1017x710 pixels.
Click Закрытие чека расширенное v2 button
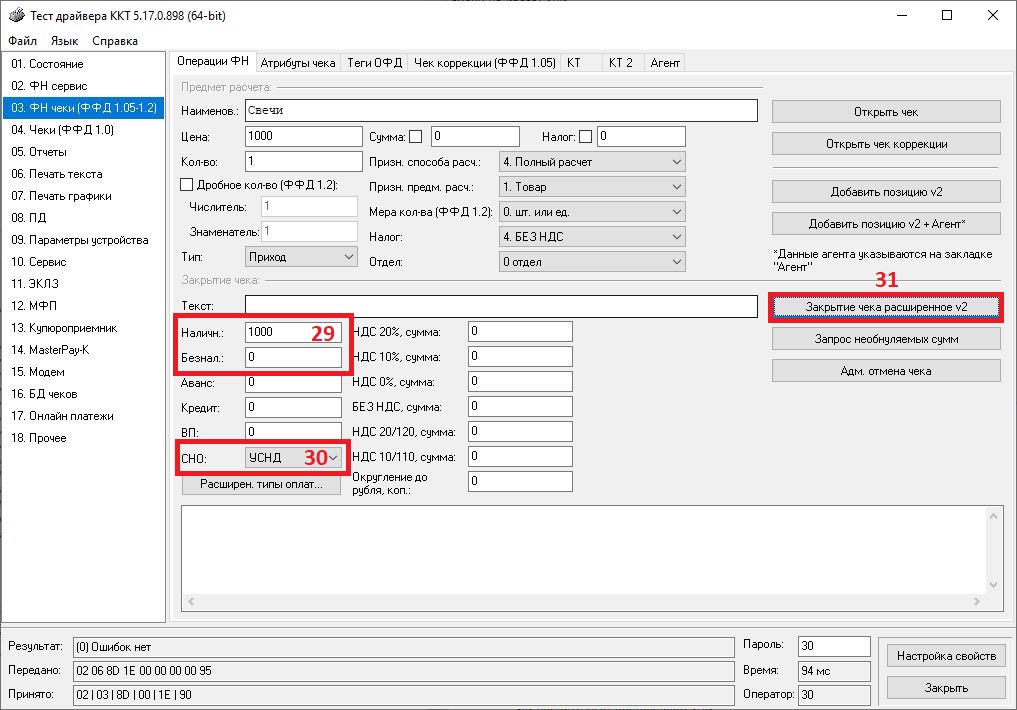tap(886, 307)
